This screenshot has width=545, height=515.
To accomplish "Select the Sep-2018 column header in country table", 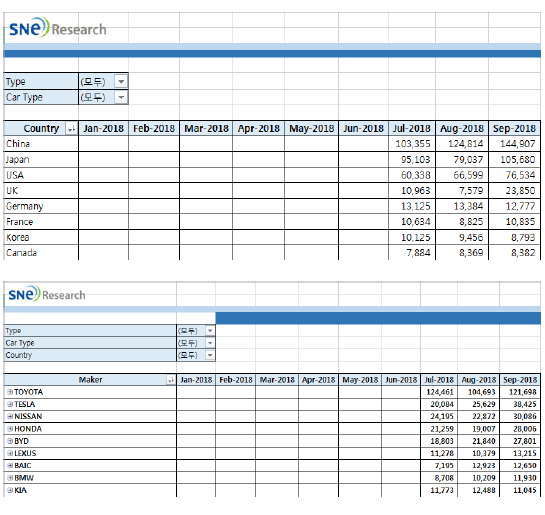I will [514, 129].
